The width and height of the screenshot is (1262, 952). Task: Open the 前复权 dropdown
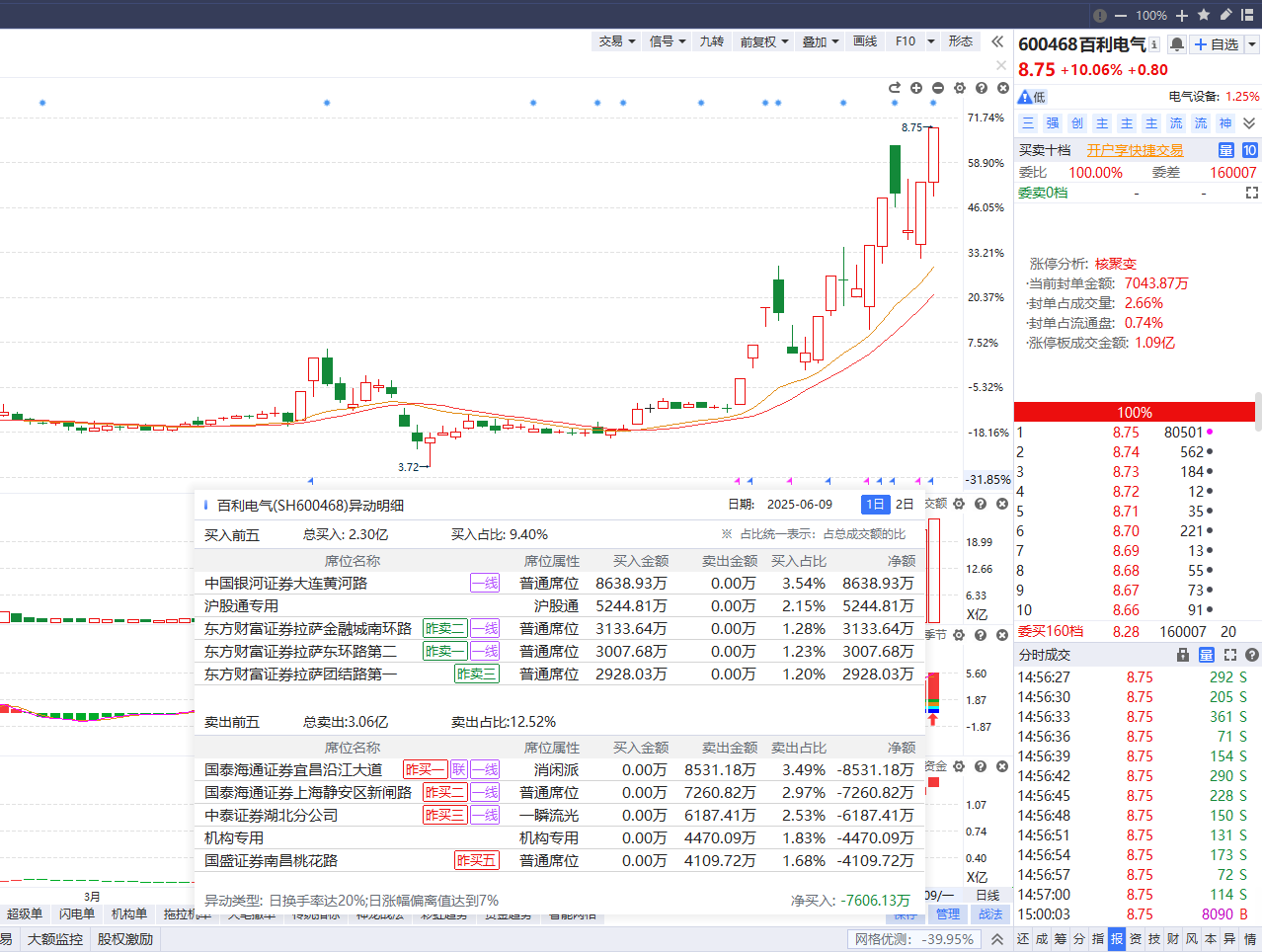(764, 41)
